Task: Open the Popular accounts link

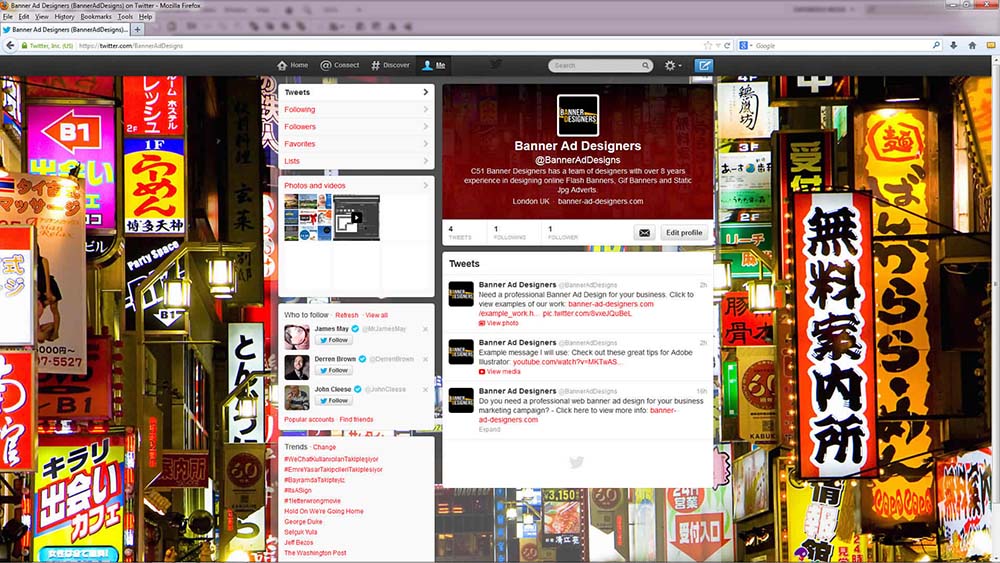Action: tap(309, 420)
